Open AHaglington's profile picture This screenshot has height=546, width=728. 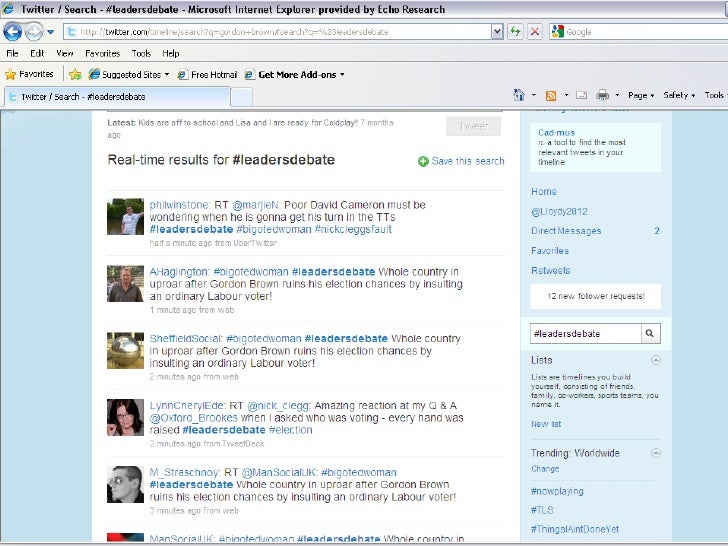coord(125,283)
